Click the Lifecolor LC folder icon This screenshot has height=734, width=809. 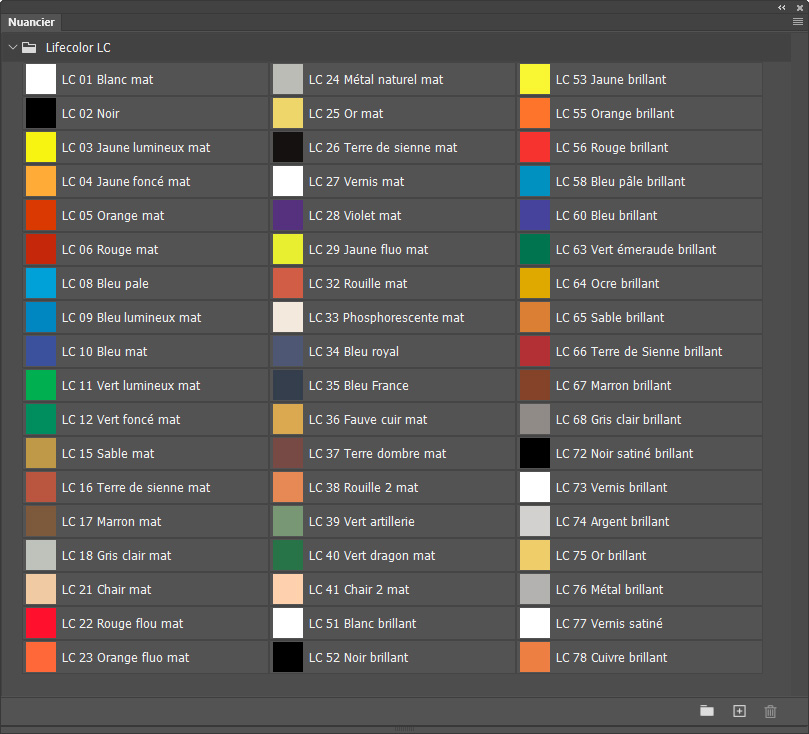click(29, 47)
